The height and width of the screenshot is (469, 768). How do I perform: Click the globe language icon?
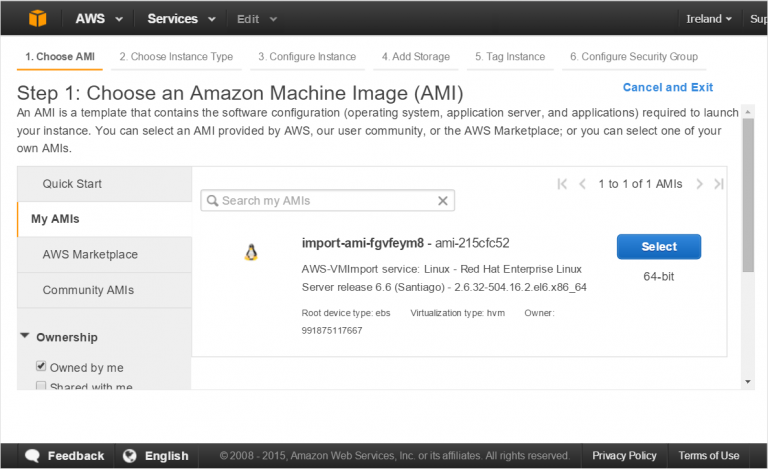coord(130,456)
